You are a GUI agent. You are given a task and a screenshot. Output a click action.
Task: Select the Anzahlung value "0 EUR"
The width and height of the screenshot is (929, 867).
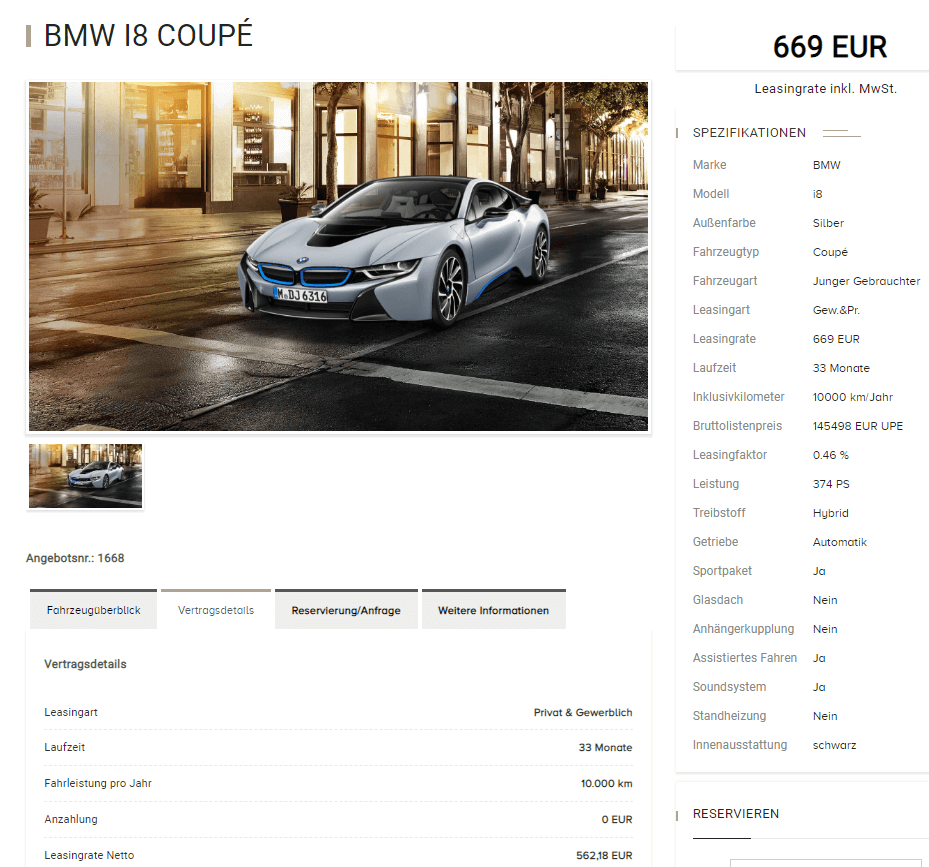click(x=617, y=820)
